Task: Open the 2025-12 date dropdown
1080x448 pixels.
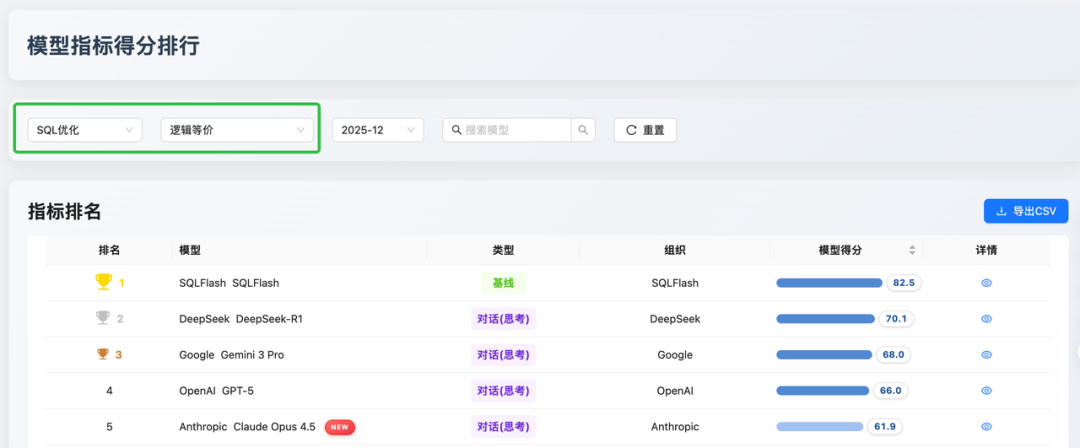Action: tap(377, 130)
